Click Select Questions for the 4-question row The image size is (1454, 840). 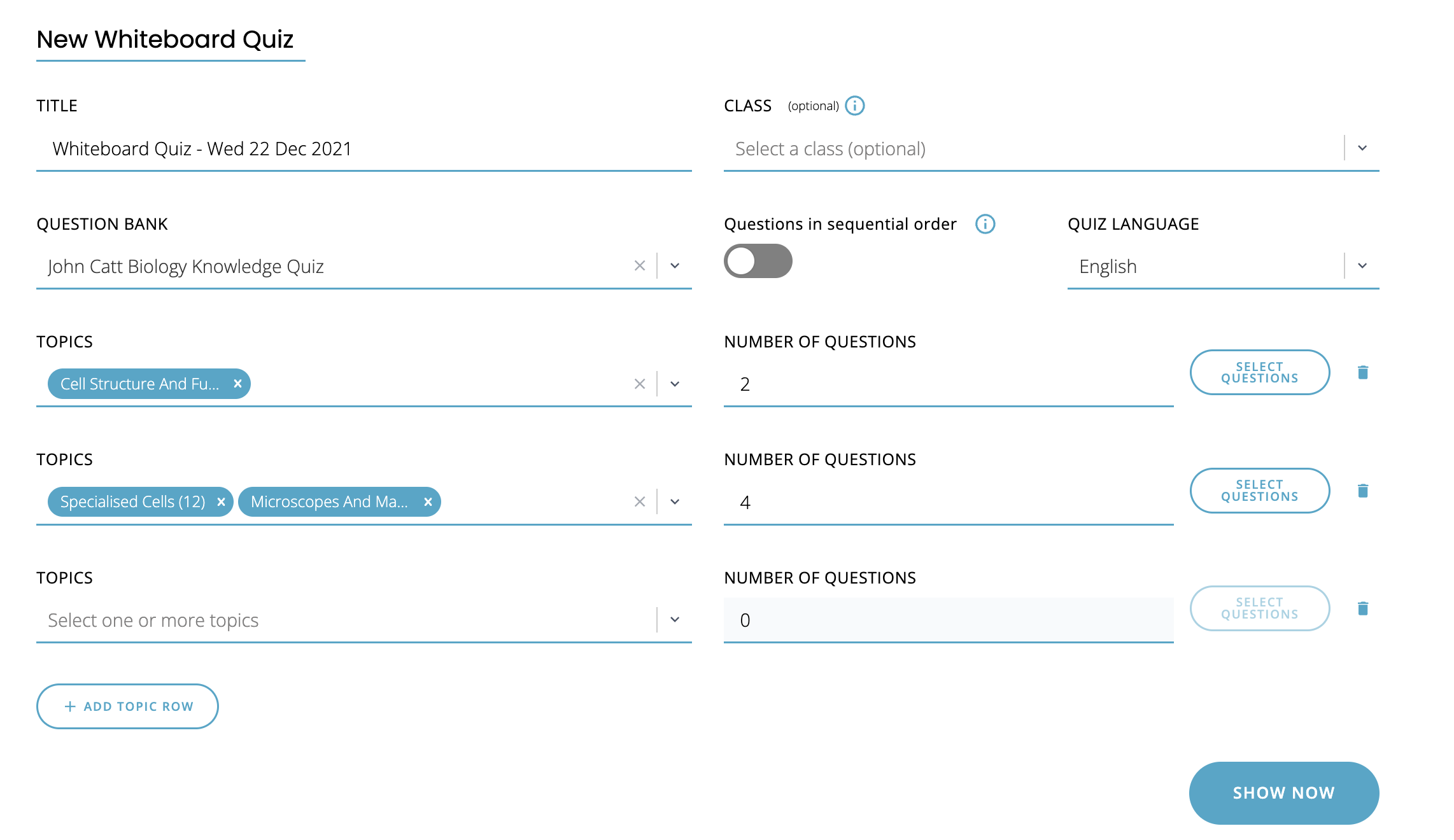(1259, 491)
